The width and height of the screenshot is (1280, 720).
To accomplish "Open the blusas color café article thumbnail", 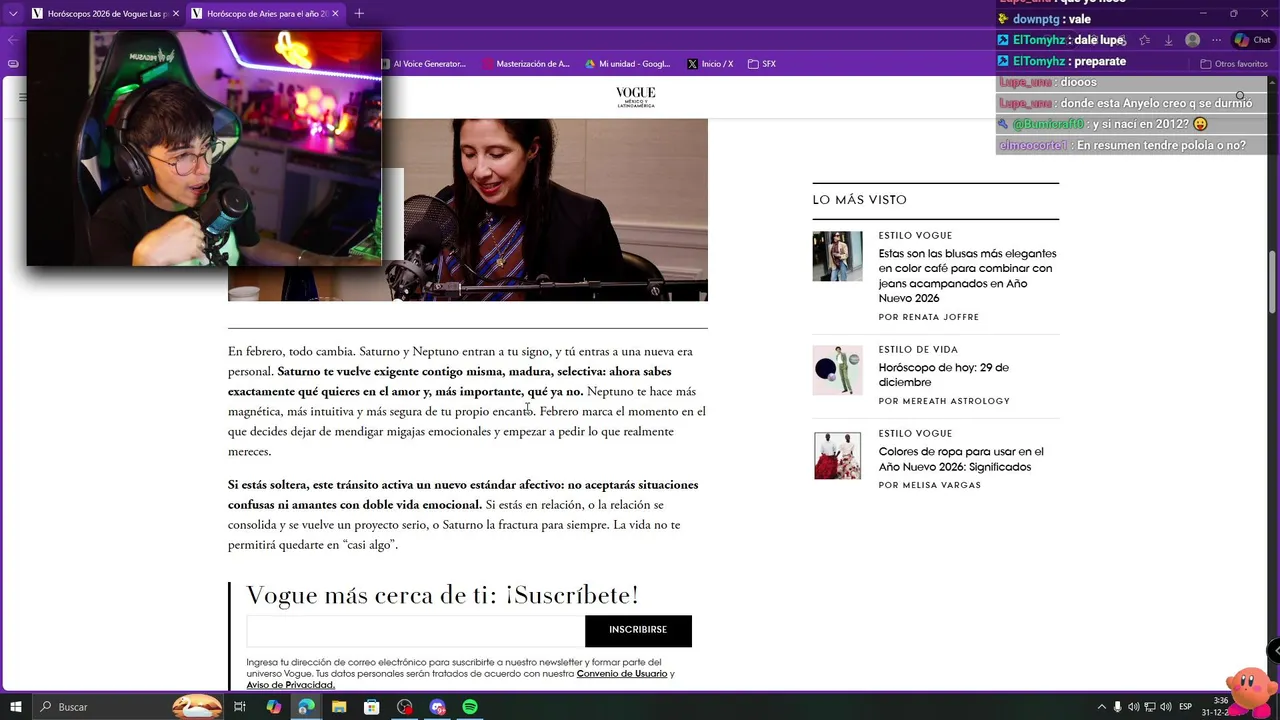I will (x=837, y=256).
